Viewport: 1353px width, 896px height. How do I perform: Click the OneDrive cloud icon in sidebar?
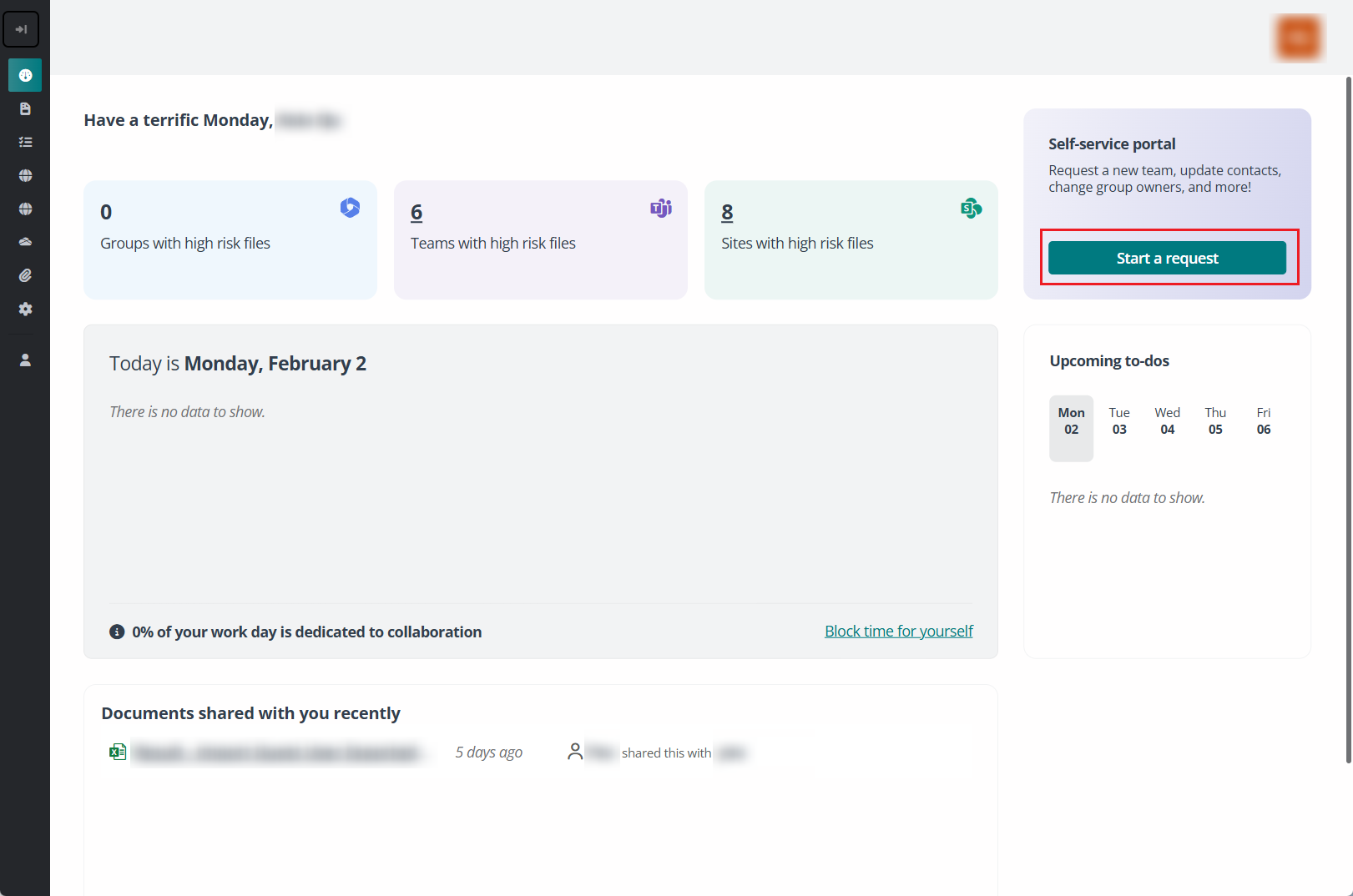pyautogui.click(x=25, y=242)
